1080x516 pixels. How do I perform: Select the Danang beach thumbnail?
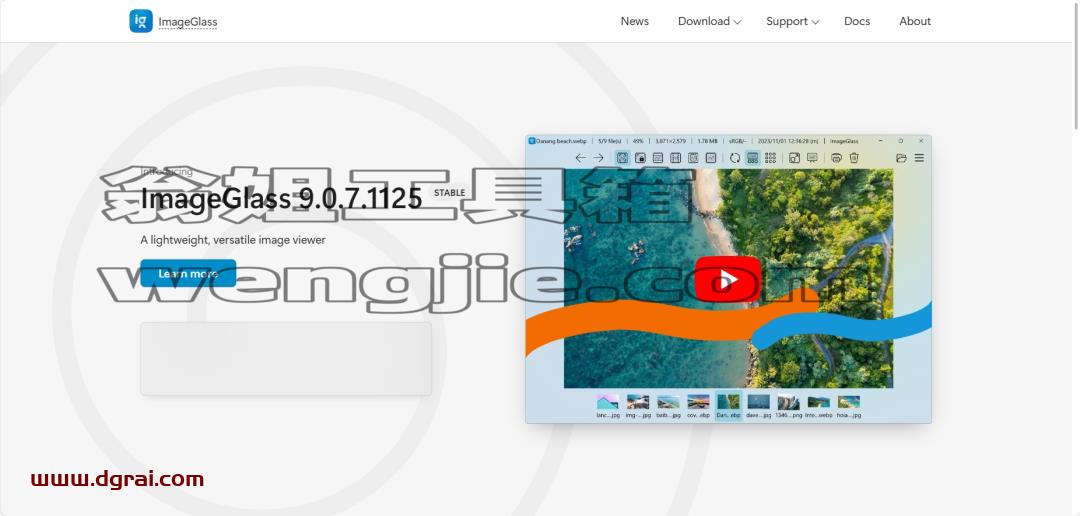(728, 406)
